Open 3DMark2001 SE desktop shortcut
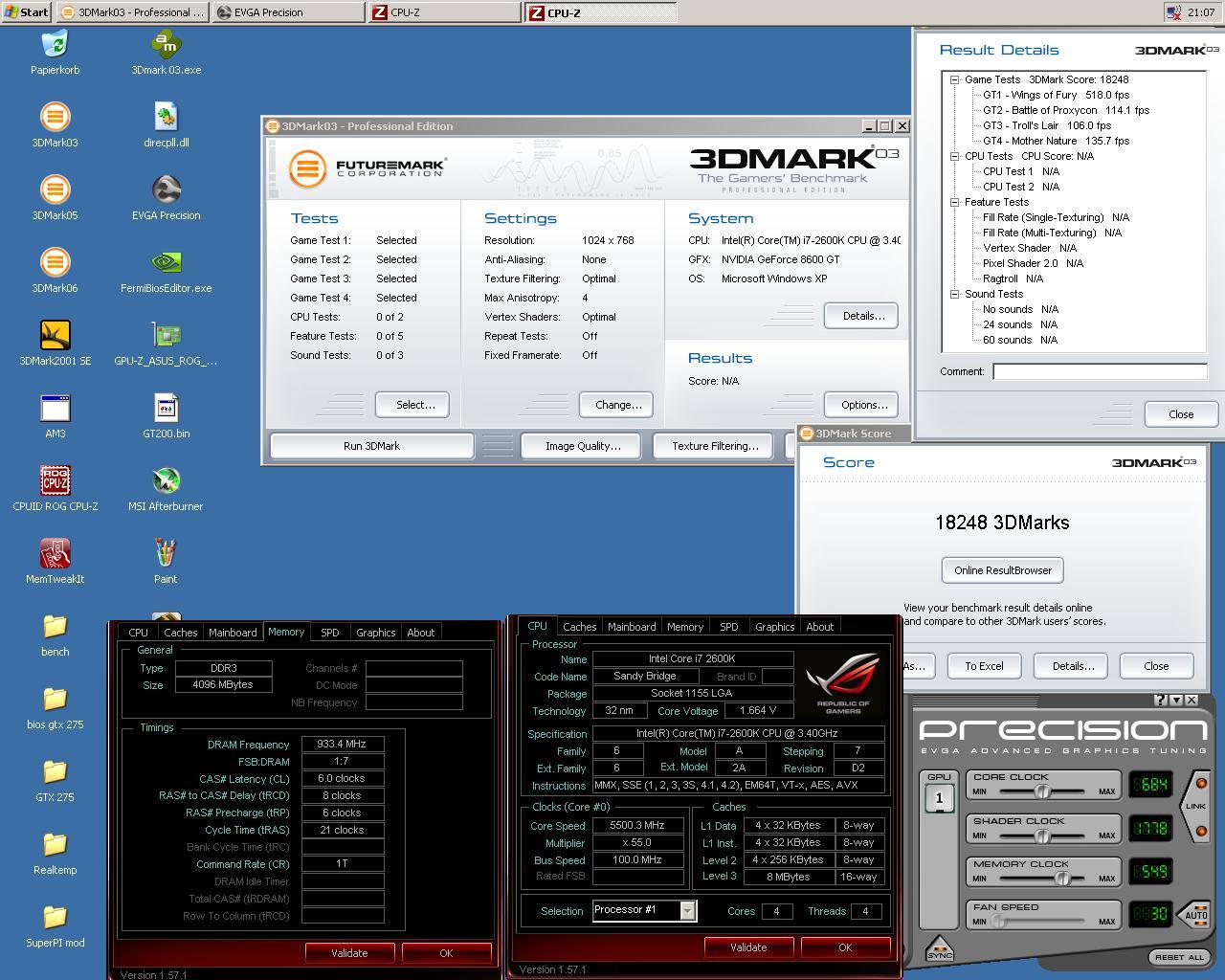Viewport: 1225px width, 980px height. (55, 344)
